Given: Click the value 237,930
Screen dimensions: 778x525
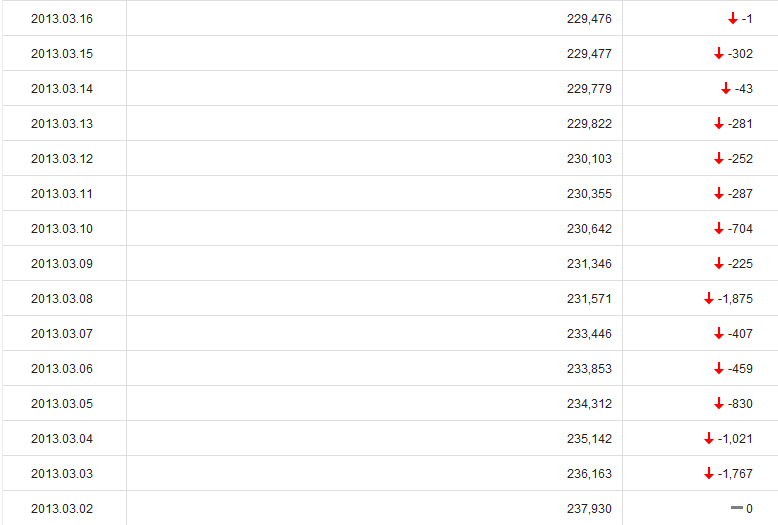Looking at the screenshot, I should click(589, 509).
